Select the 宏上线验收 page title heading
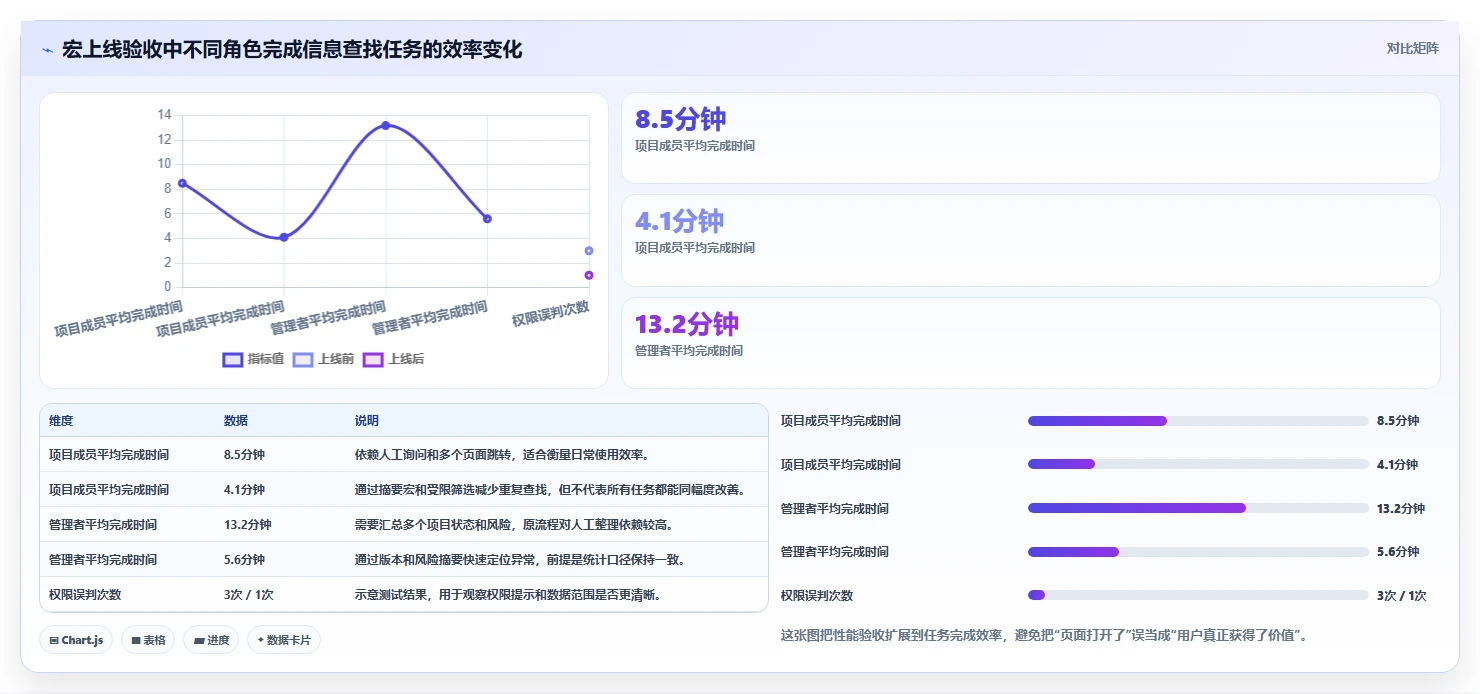 coord(292,49)
